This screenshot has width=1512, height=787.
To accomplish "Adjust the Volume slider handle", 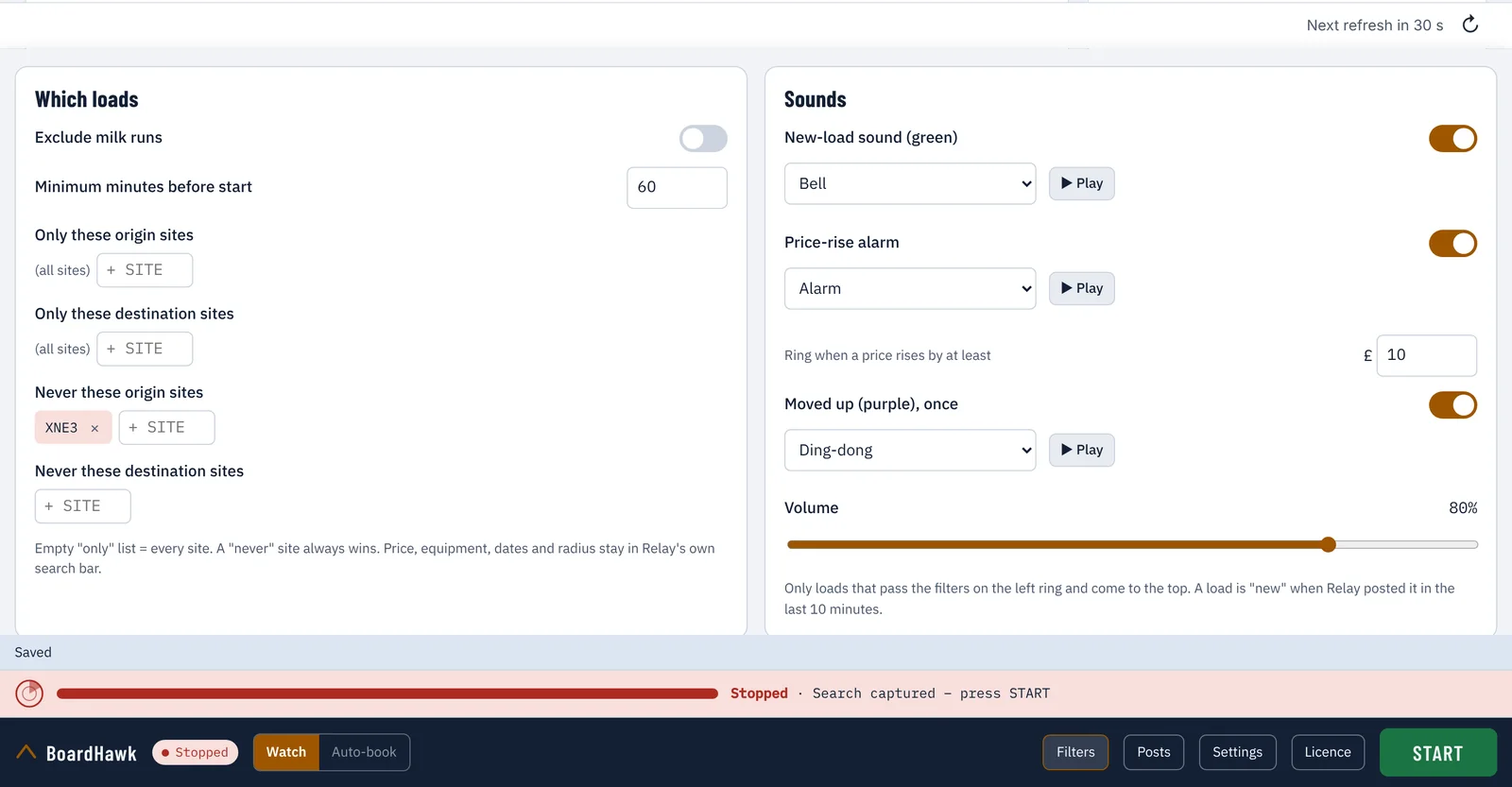I will click(x=1329, y=544).
